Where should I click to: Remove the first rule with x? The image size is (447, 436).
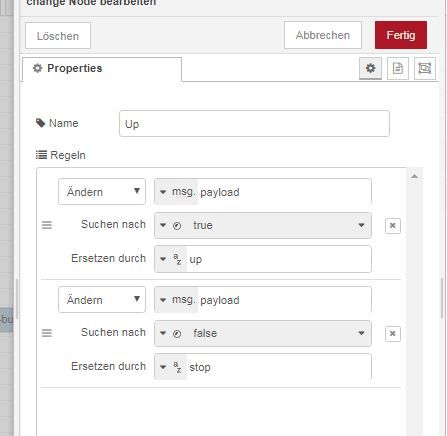click(393, 226)
